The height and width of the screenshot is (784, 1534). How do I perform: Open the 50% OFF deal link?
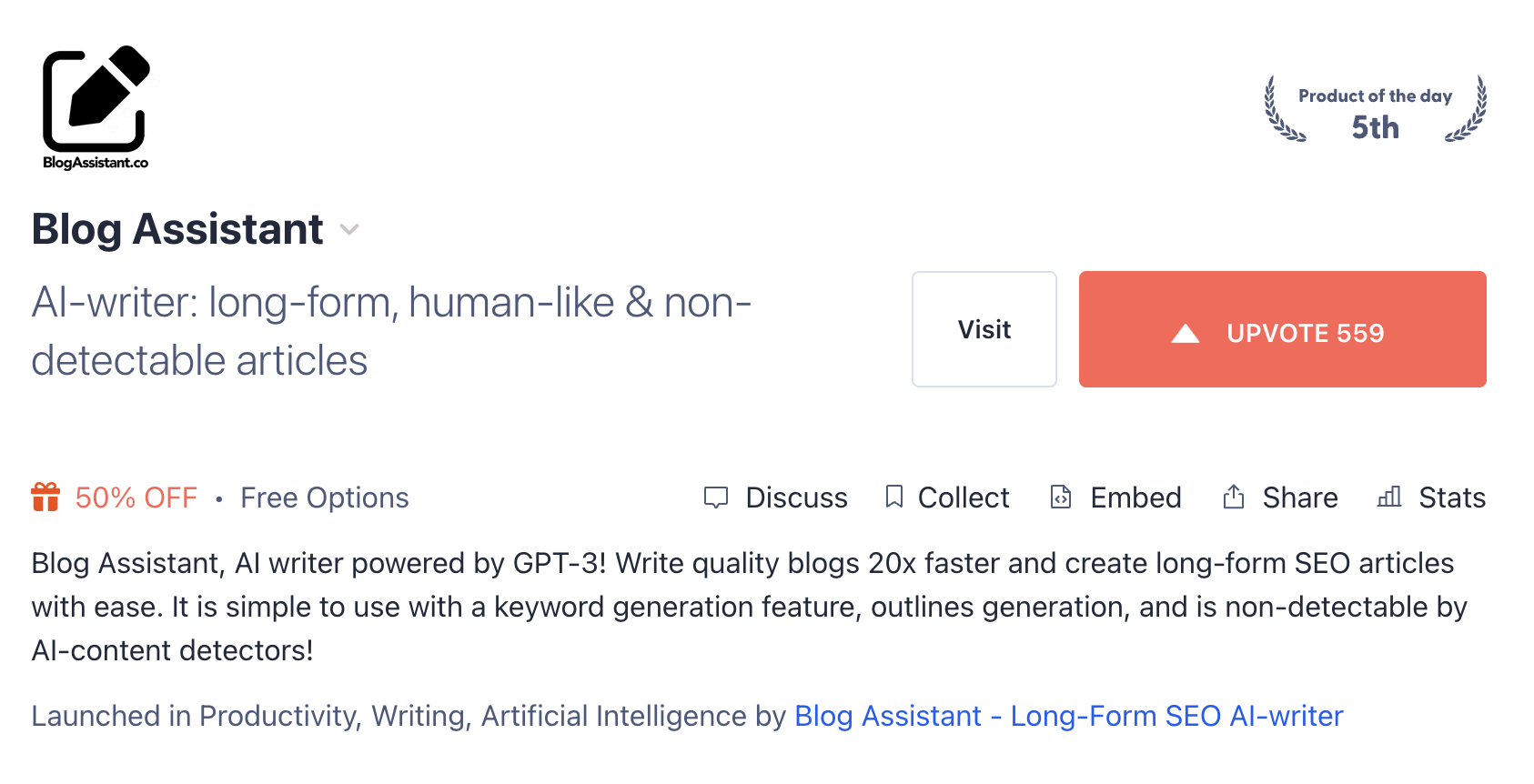tap(136, 498)
